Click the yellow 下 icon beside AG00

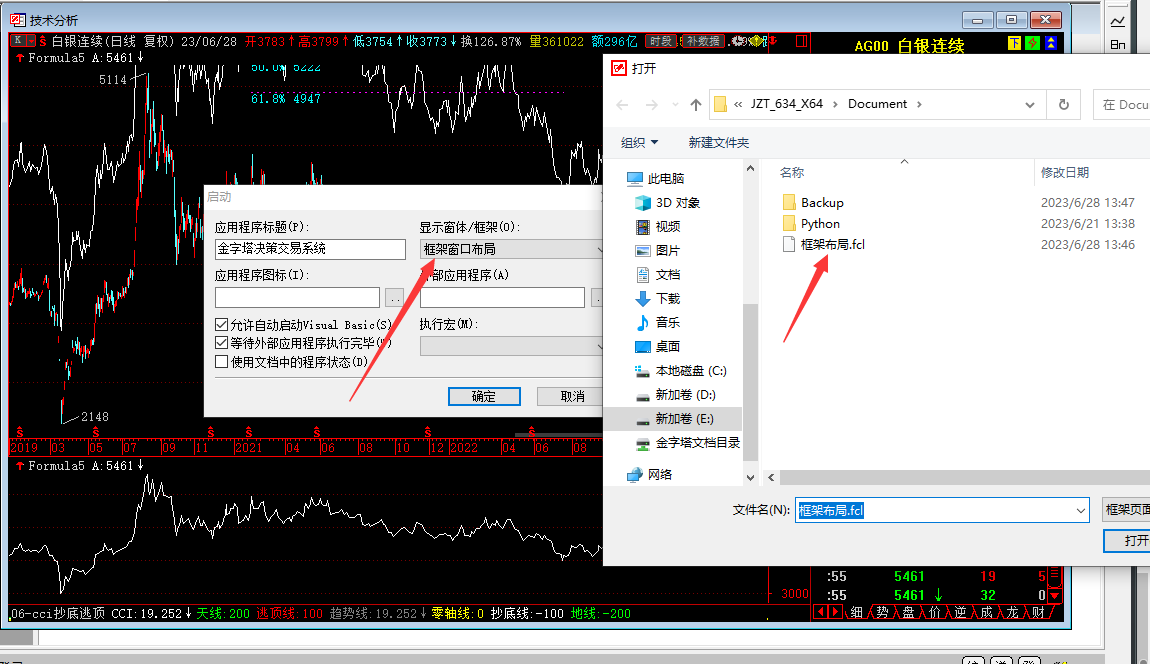1014,43
